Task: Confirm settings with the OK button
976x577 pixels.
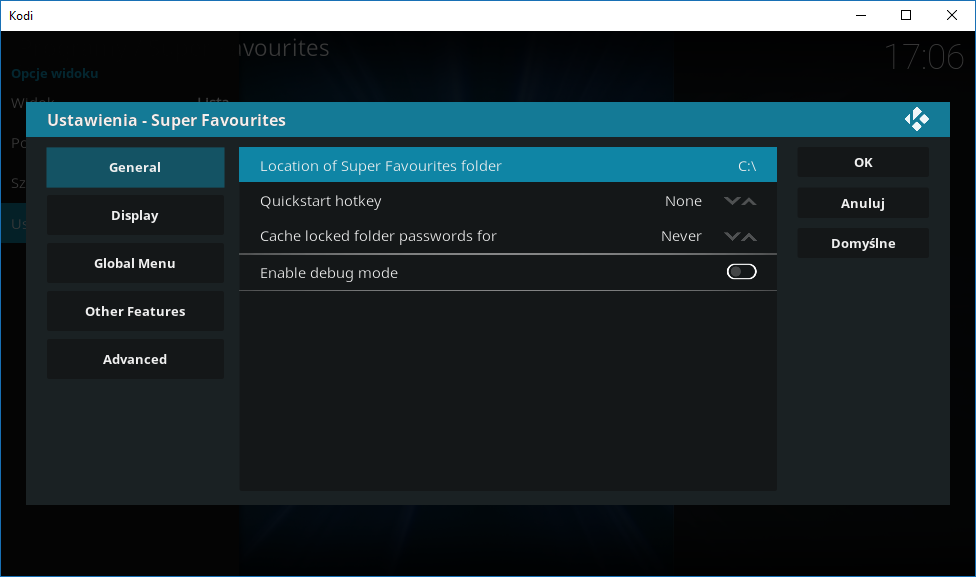Action: [x=863, y=162]
